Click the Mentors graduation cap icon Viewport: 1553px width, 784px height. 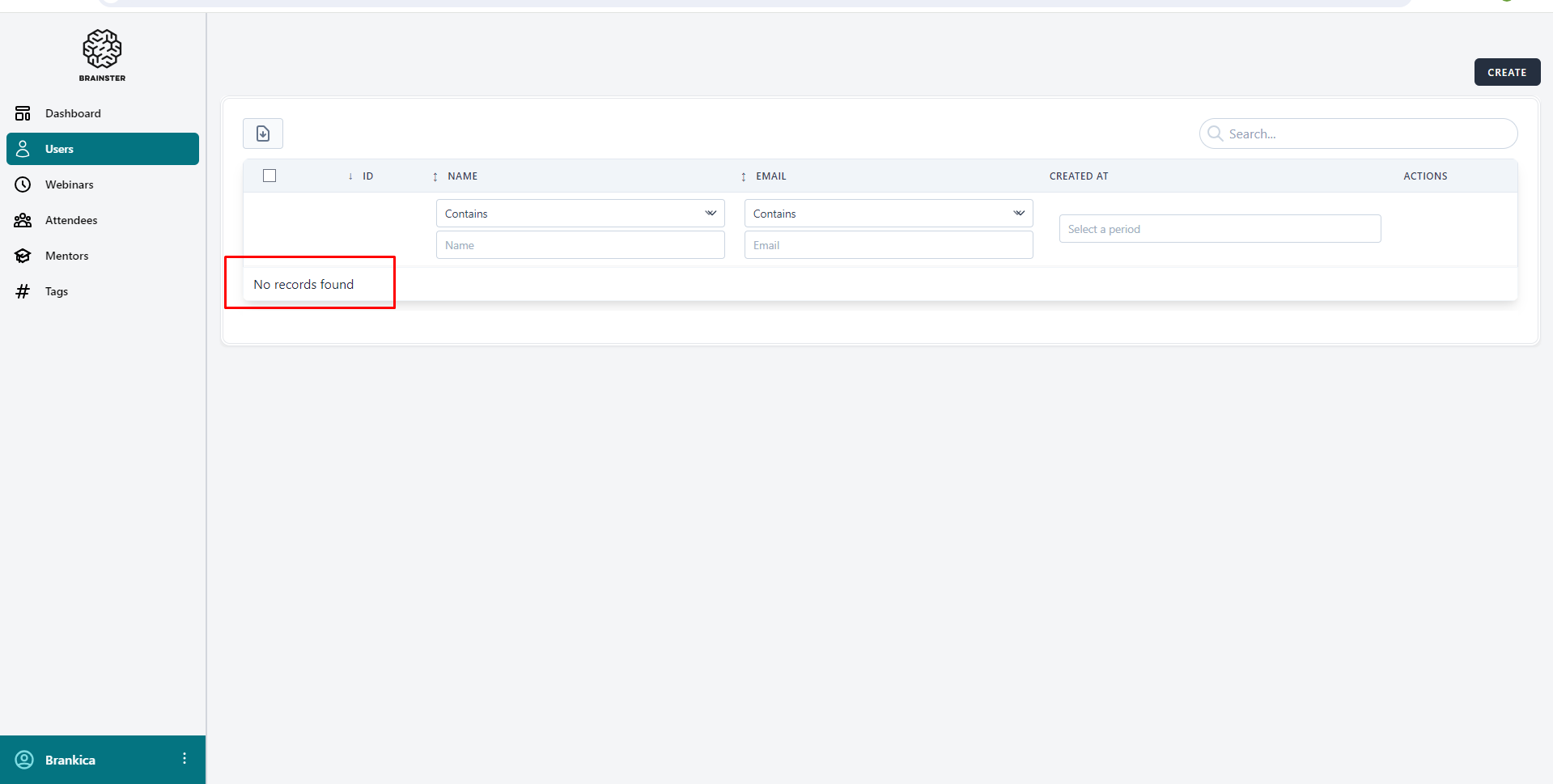[23, 256]
